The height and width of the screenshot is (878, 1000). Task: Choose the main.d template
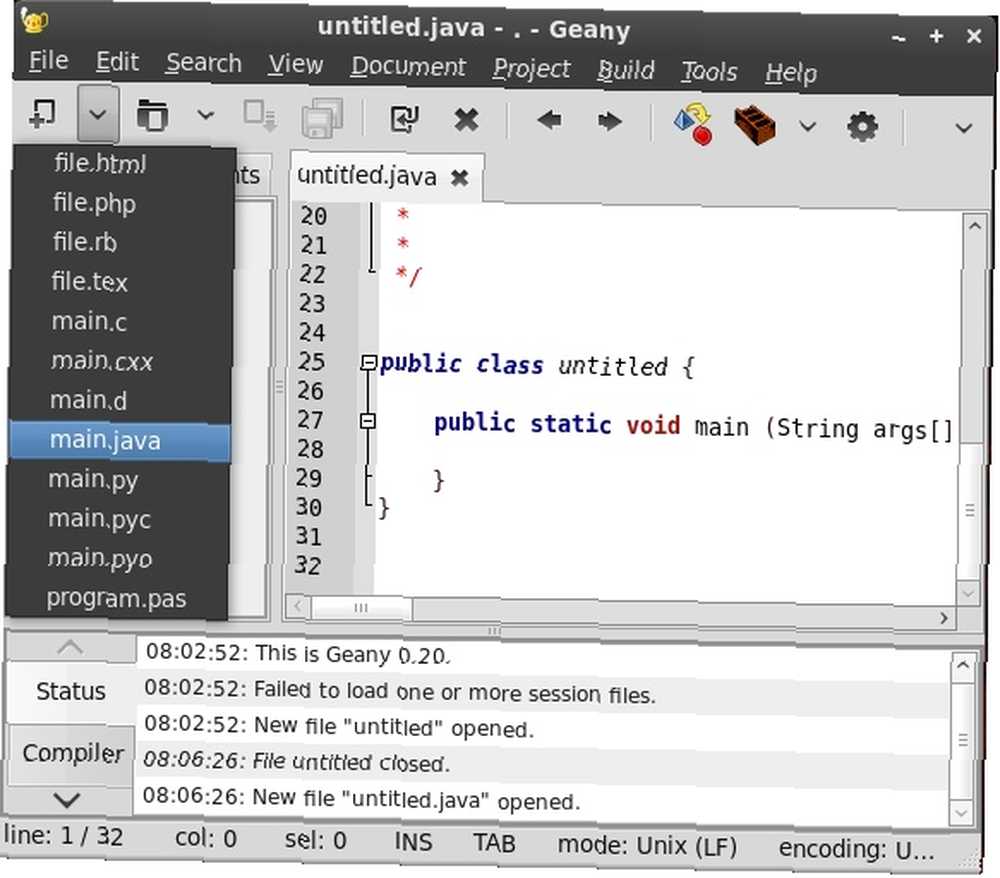pyautogui.click(x=120, y=400)
